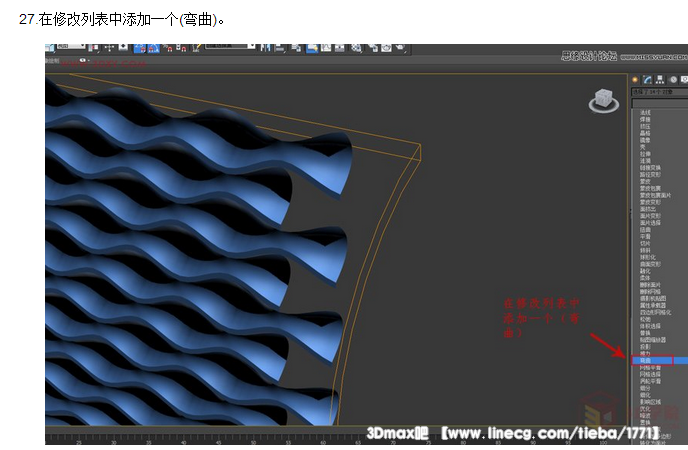This screenshot has height=450, width=688.
Task: Choose 四边形网格化 in the modifier list
Action: tap(656, 312)
